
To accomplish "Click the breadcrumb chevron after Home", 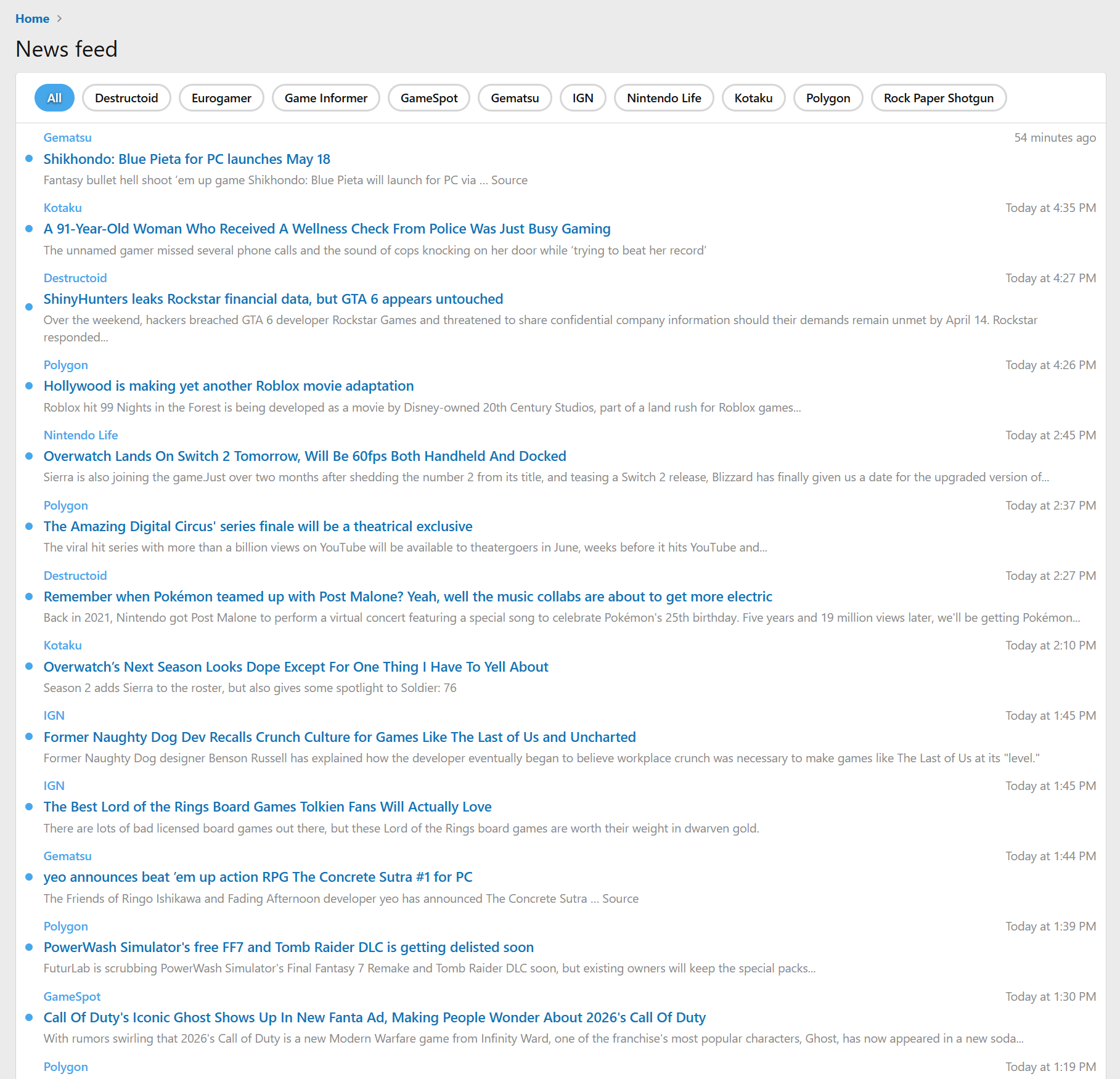I will click(x=59, y=18).
